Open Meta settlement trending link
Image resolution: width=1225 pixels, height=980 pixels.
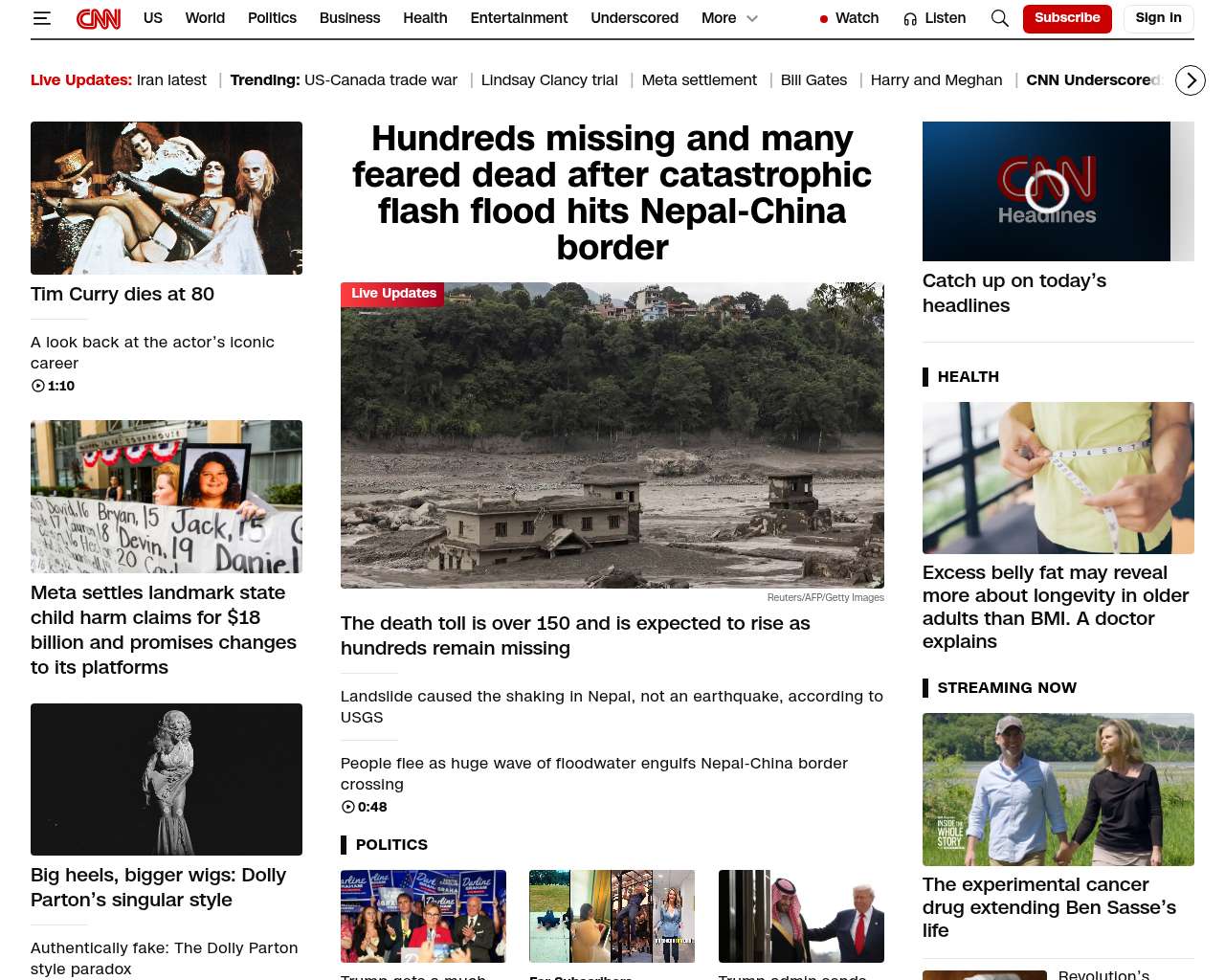[x=699, y=80]
